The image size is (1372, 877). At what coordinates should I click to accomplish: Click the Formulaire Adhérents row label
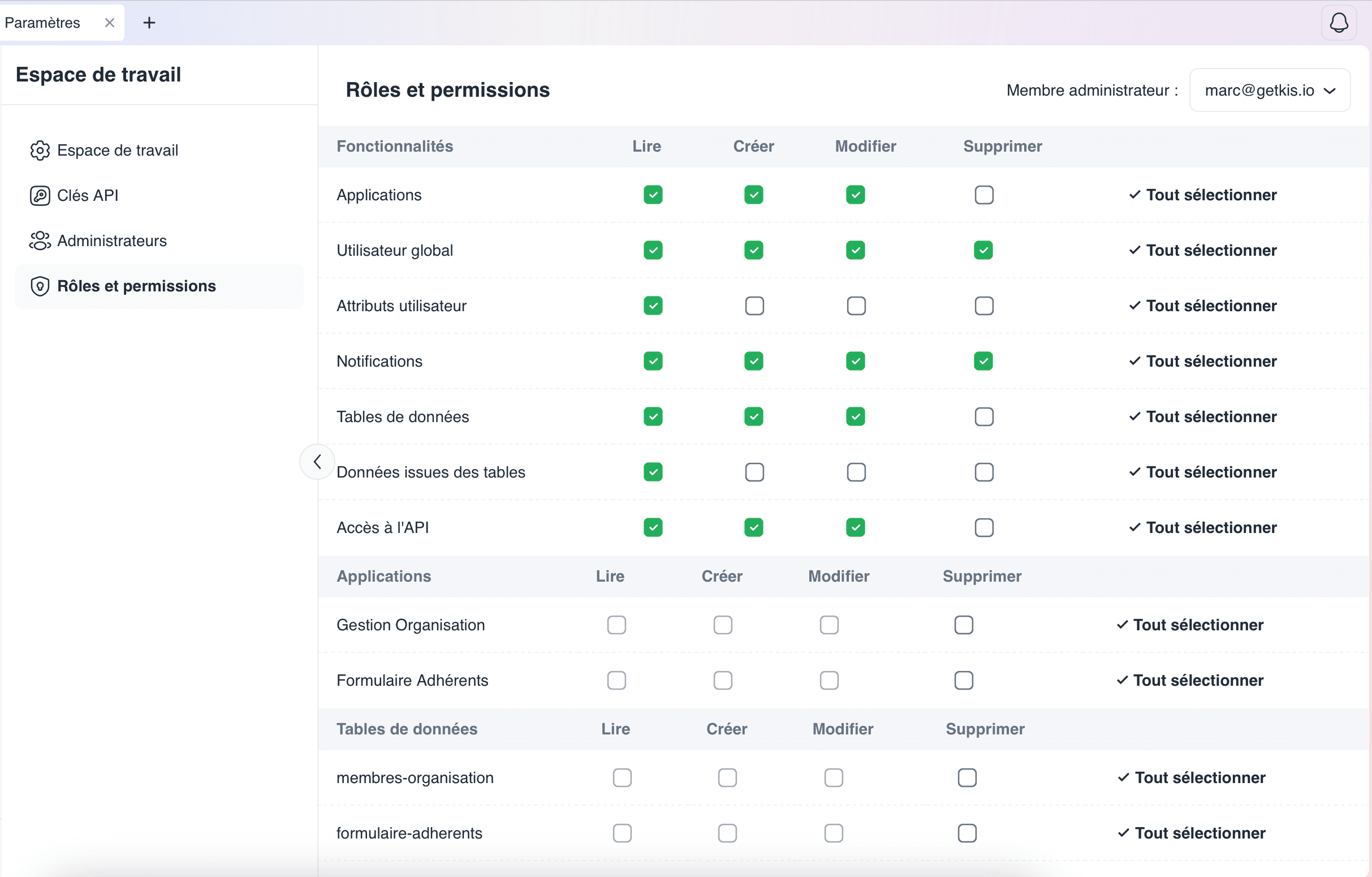412,680
